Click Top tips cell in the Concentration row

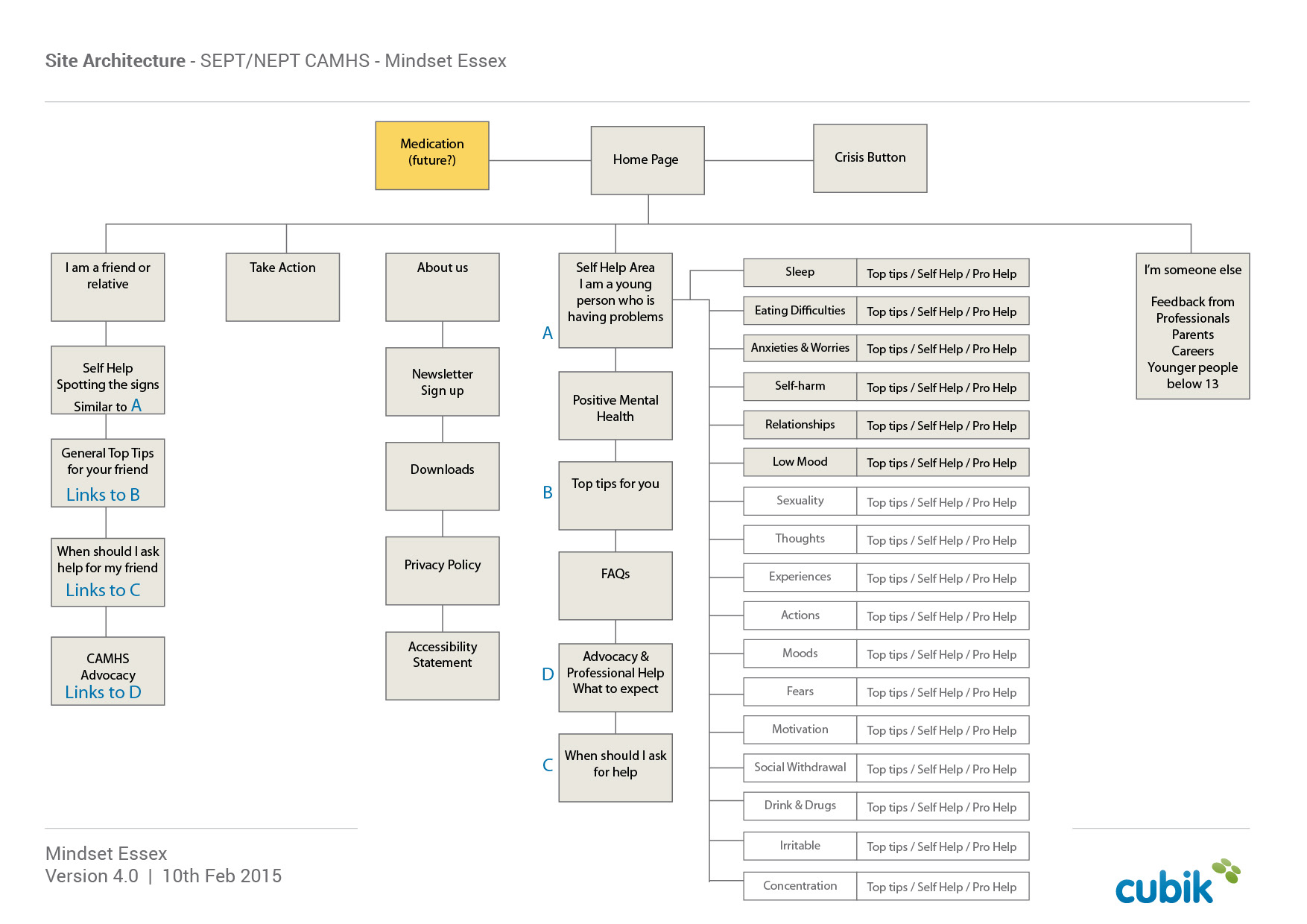coord(943,886)
